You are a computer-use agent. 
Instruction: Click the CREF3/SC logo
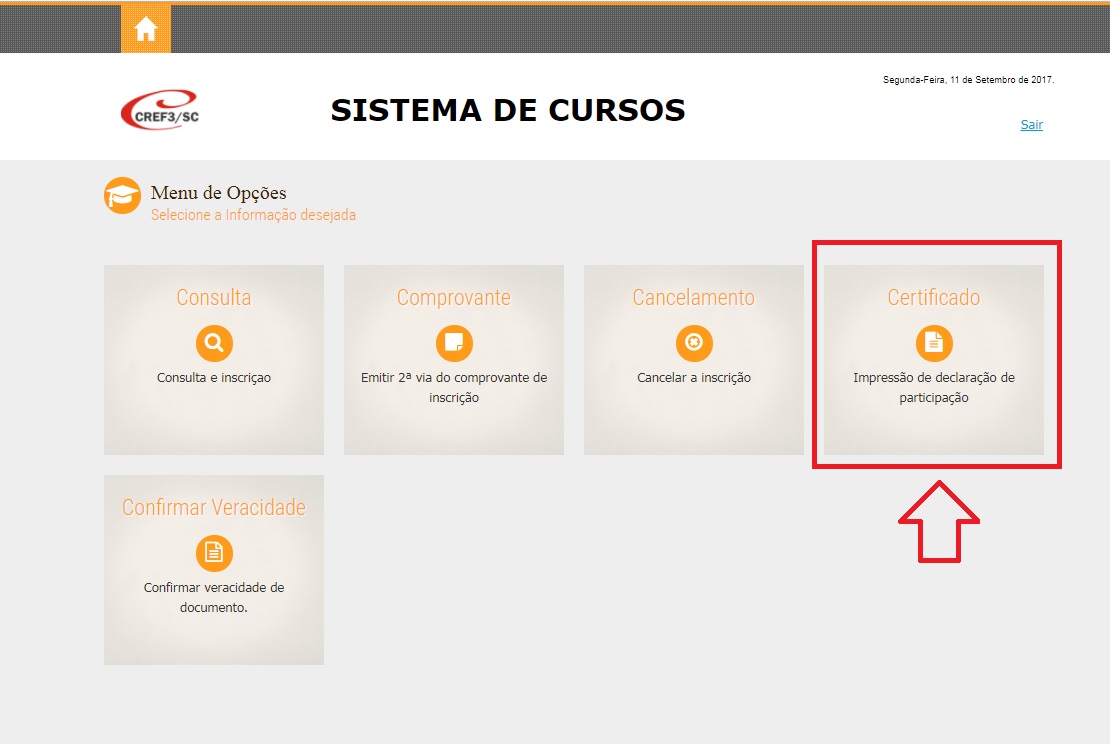point(159,110)
